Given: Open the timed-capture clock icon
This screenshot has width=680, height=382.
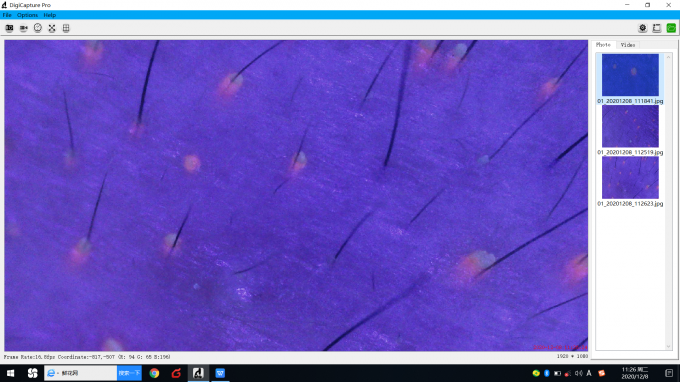Looking at the screenshot, I should click(x=38, y=28).
